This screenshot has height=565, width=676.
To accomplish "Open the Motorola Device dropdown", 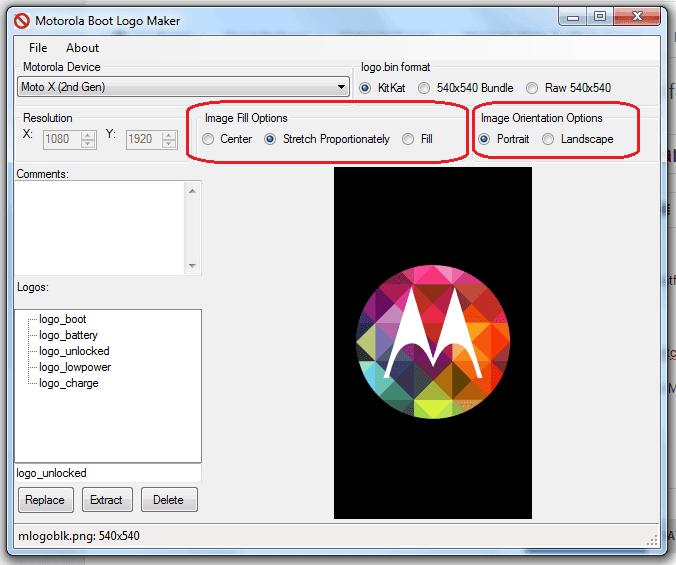I will tap(183, 87).
